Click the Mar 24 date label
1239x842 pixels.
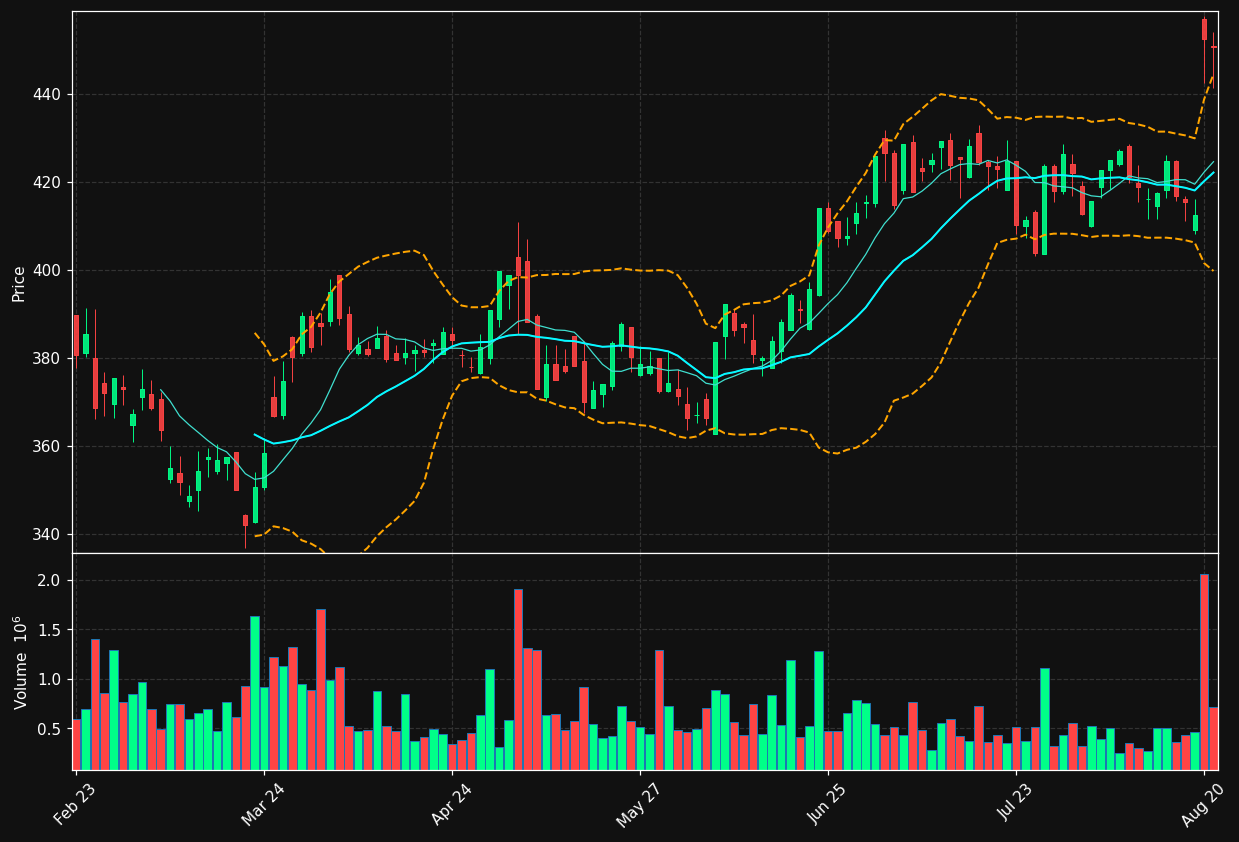coord(263,803)
